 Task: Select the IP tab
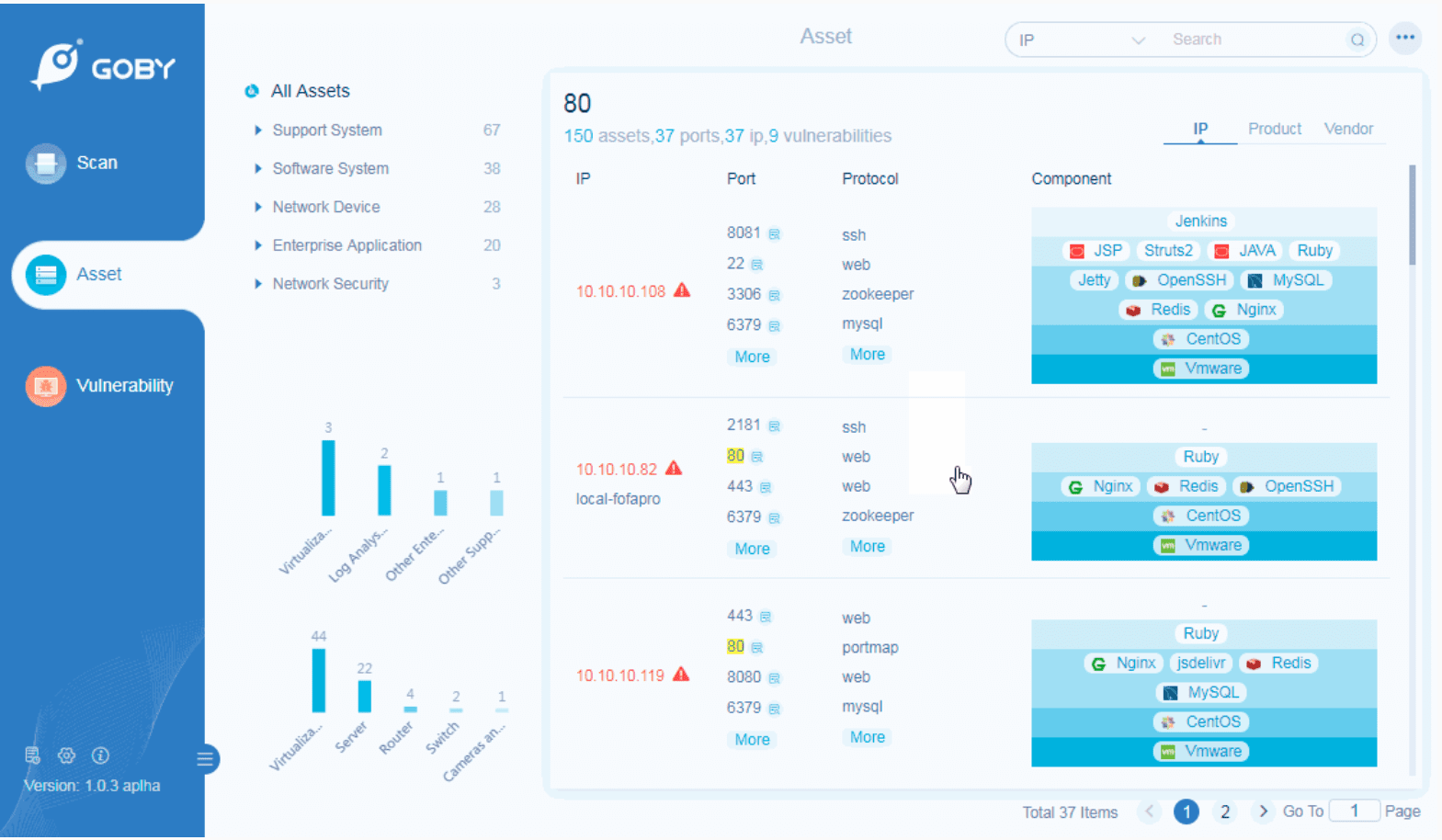pos(1199,130)
